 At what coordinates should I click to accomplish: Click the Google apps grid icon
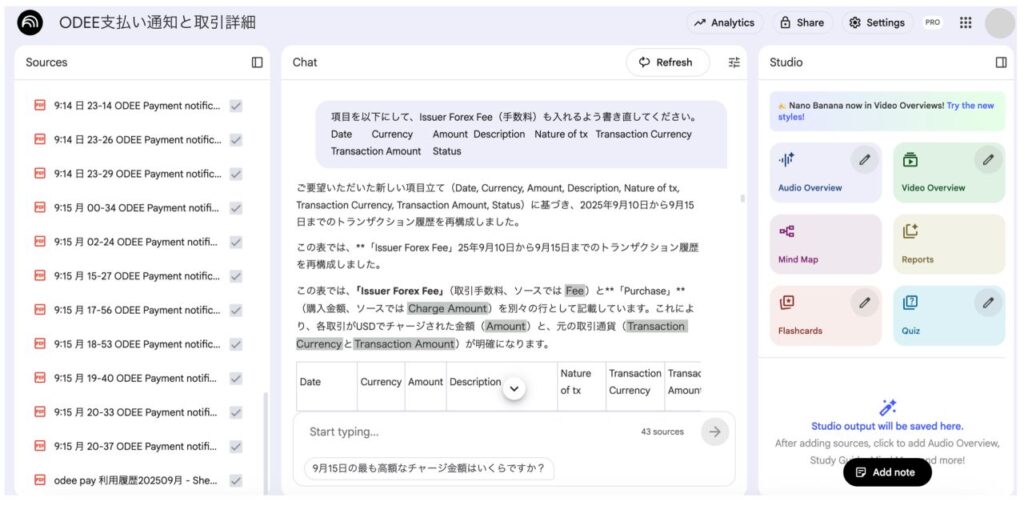(965, 23)
